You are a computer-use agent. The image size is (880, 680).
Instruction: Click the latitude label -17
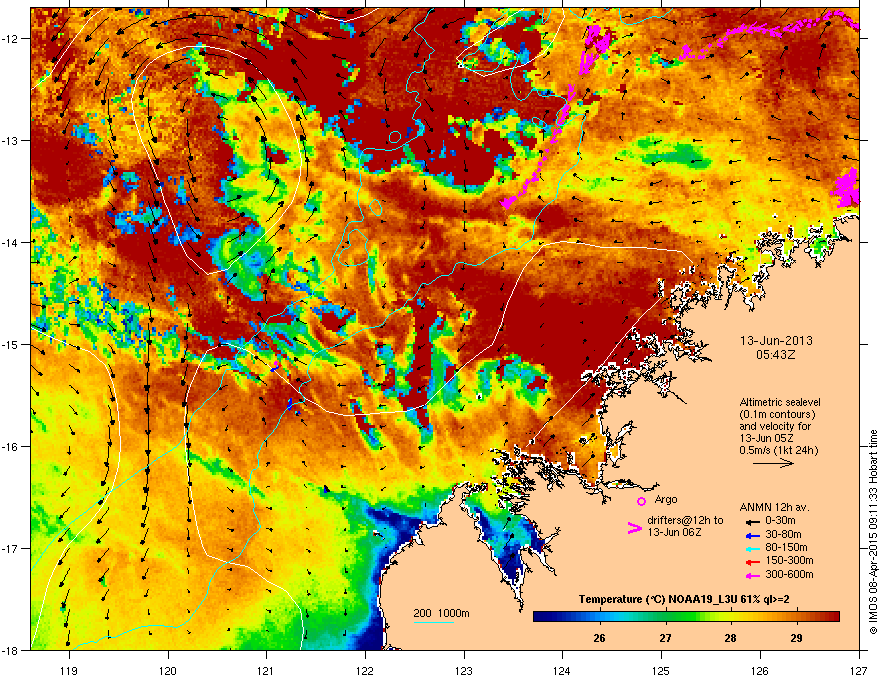point(11,548)
